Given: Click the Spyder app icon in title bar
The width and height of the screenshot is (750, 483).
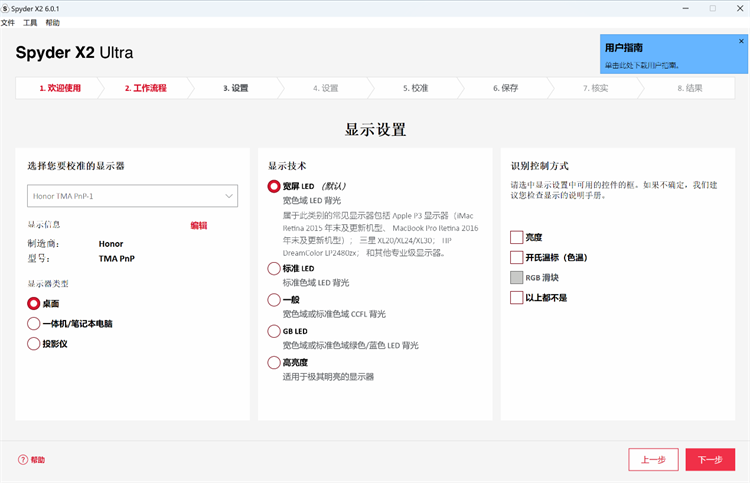Looking at the screenshot, I should point(5,9).
